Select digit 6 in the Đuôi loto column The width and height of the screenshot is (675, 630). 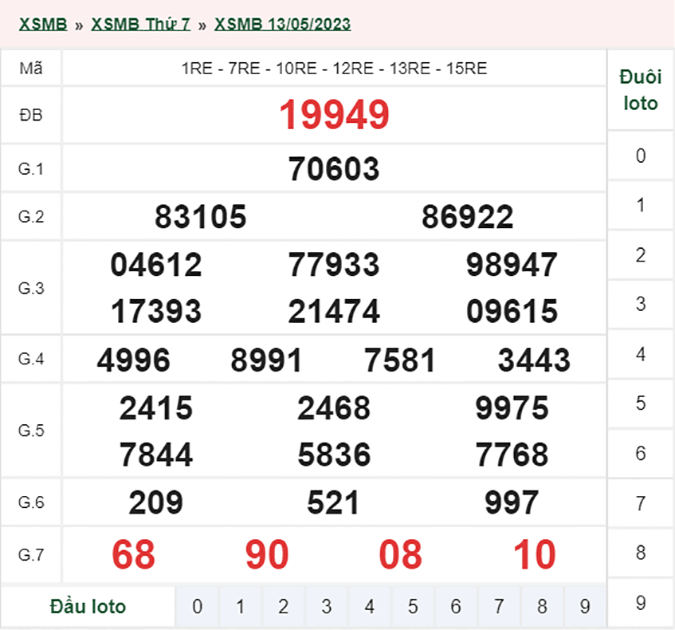(x=640, y=453)
